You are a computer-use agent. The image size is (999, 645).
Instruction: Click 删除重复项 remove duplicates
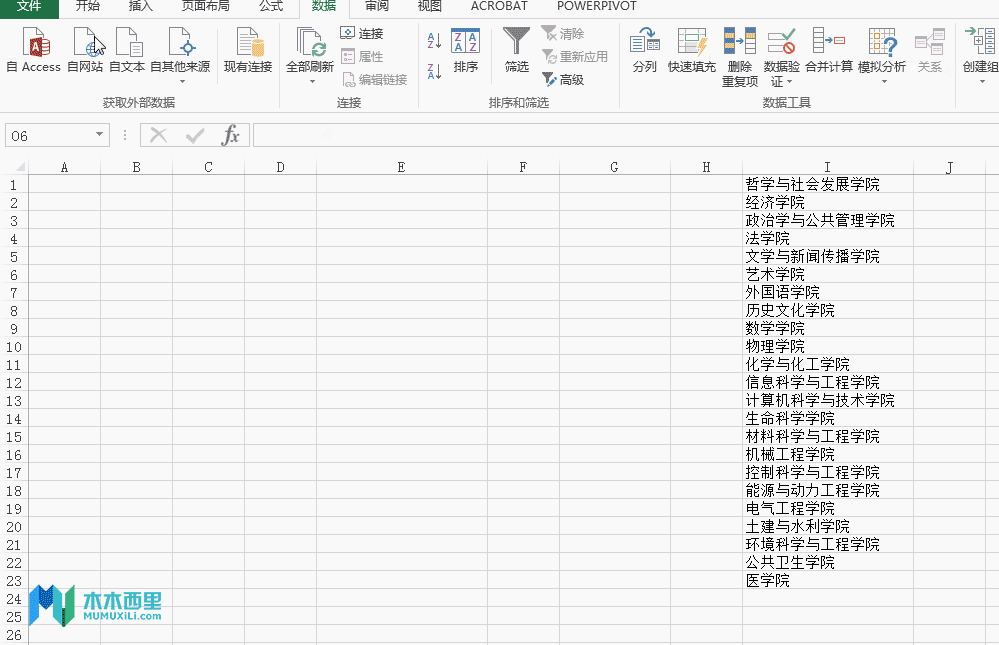(x=740, y=57)
